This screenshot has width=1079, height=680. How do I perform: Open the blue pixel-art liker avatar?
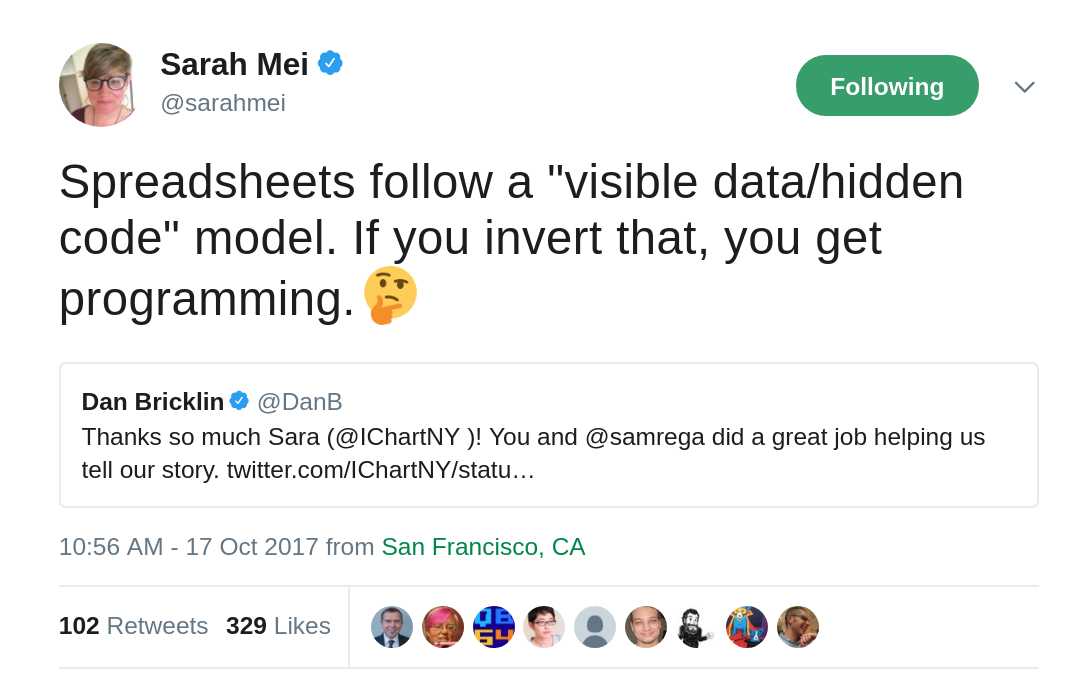[x=494, y=627]
